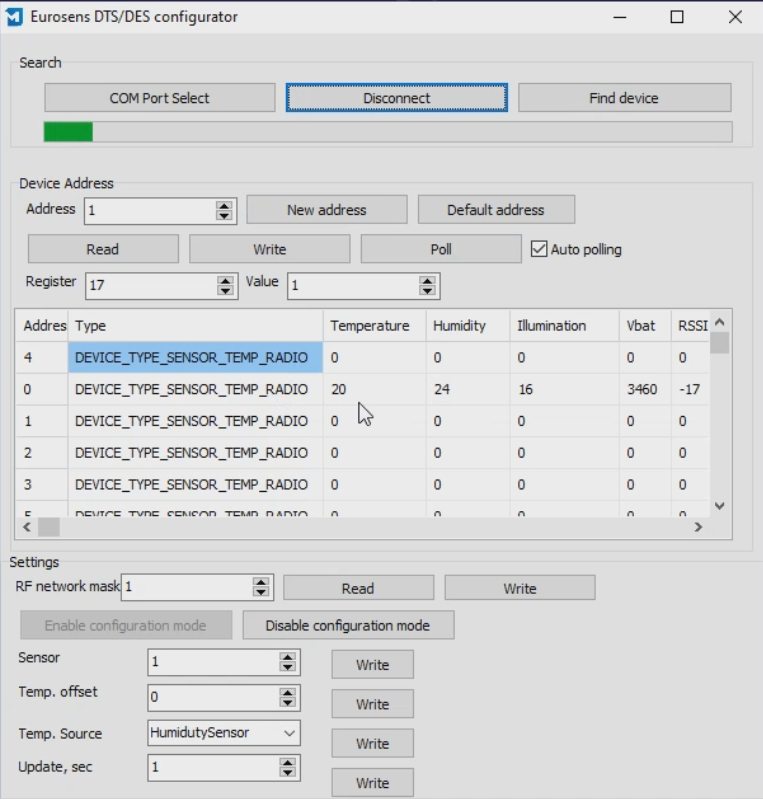
Task: Click Read beside RF network mask
Action: click(x=358, y=588)
